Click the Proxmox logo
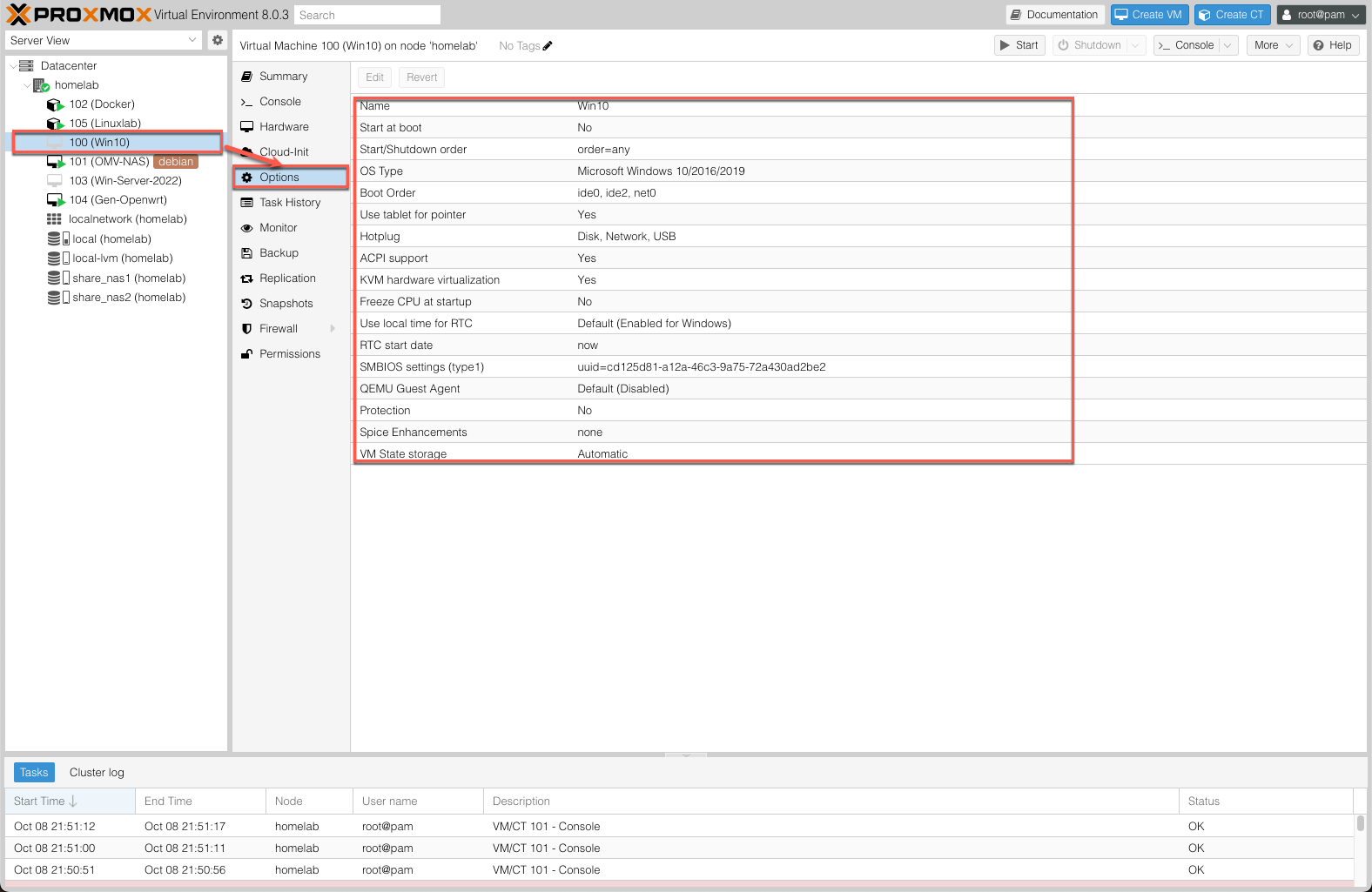1372x892 pixels. coord(78,15)
